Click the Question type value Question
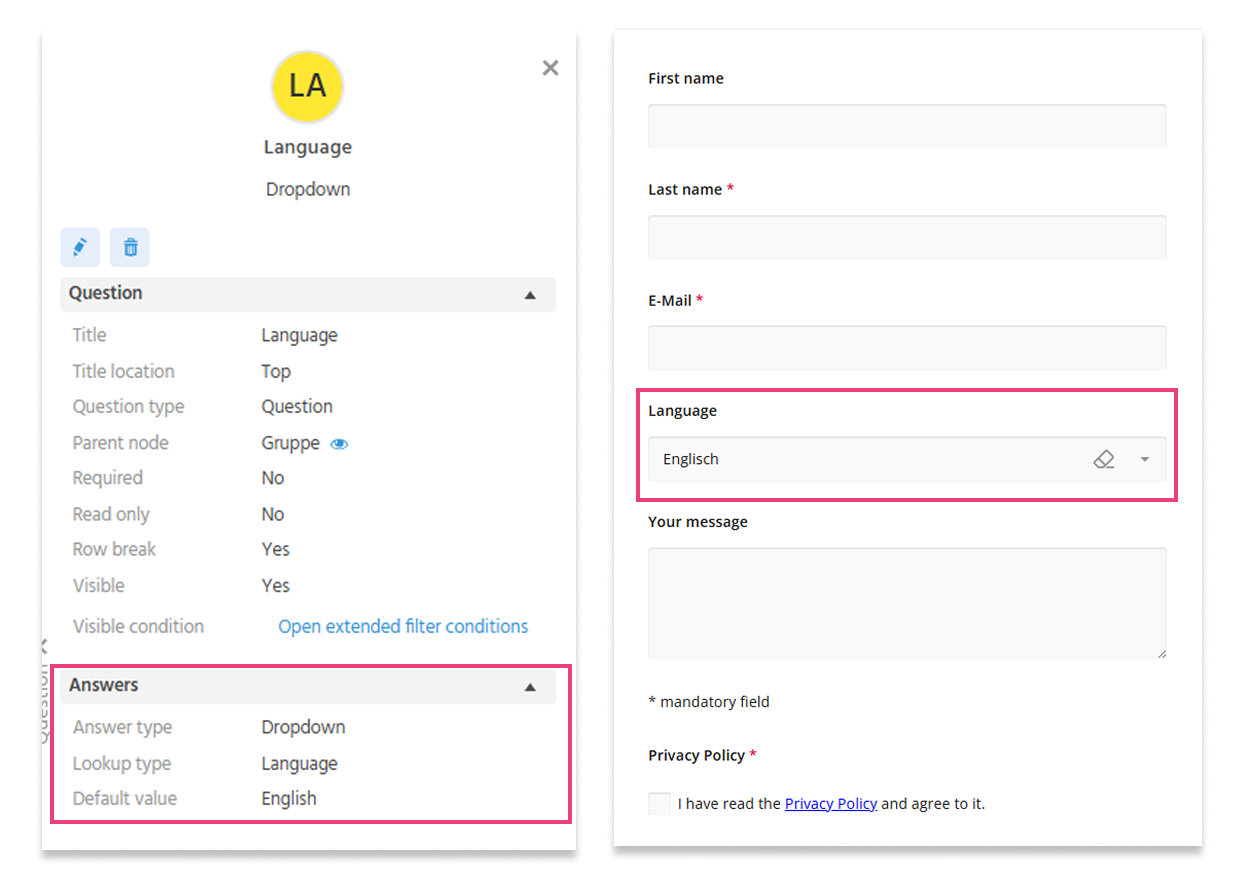This screenshot has height=878, width=1240. 297,407
